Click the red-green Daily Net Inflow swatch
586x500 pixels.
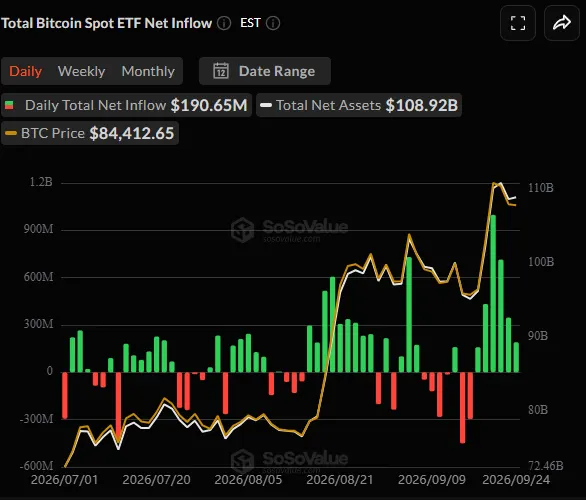click(x=9, y=105)
